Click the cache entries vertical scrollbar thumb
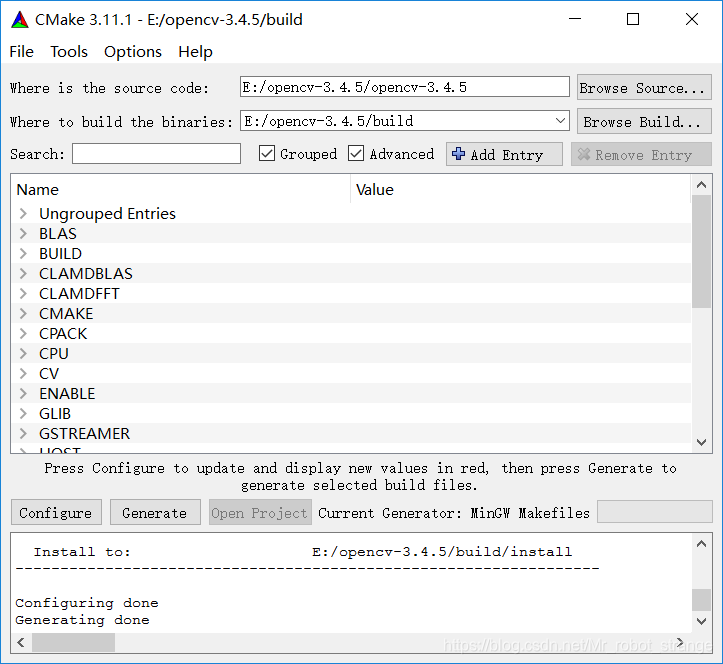 [701, 251]
